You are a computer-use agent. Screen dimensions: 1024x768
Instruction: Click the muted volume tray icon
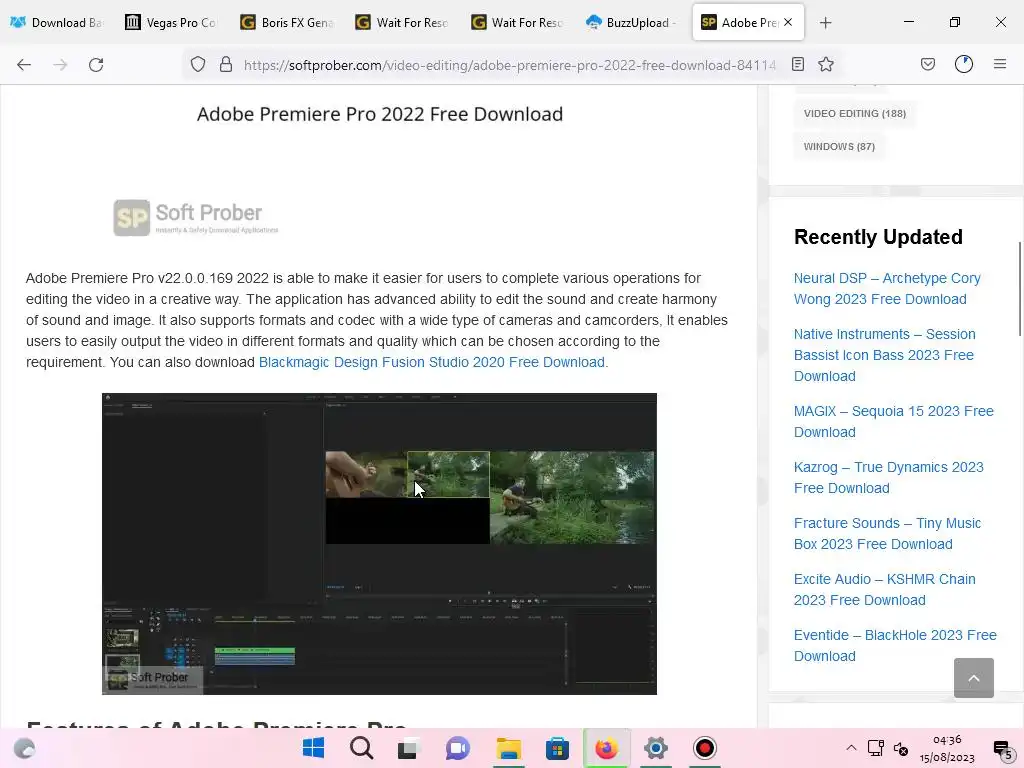901,749
